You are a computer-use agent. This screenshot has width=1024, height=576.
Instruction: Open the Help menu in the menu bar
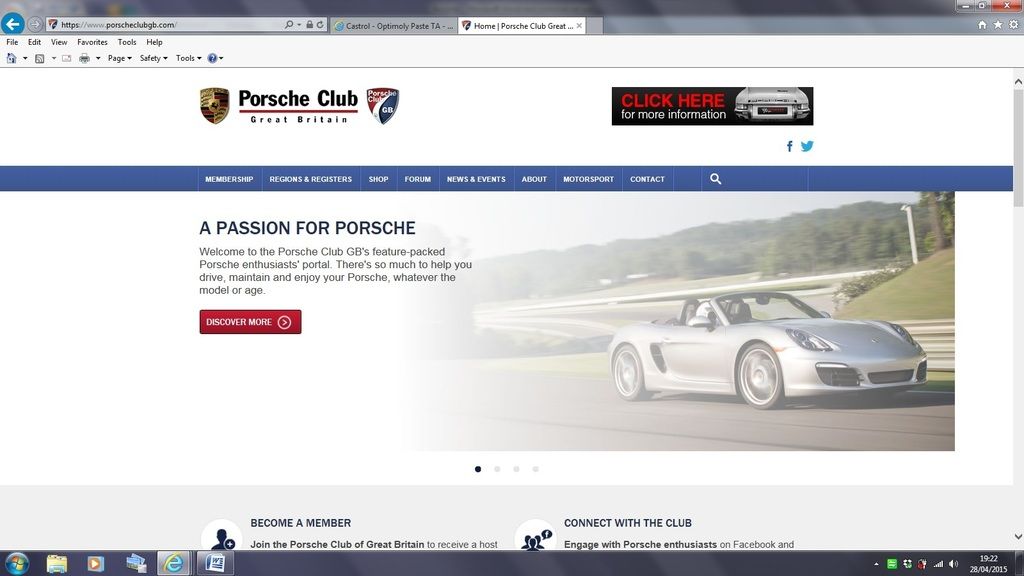coord(154,42)
